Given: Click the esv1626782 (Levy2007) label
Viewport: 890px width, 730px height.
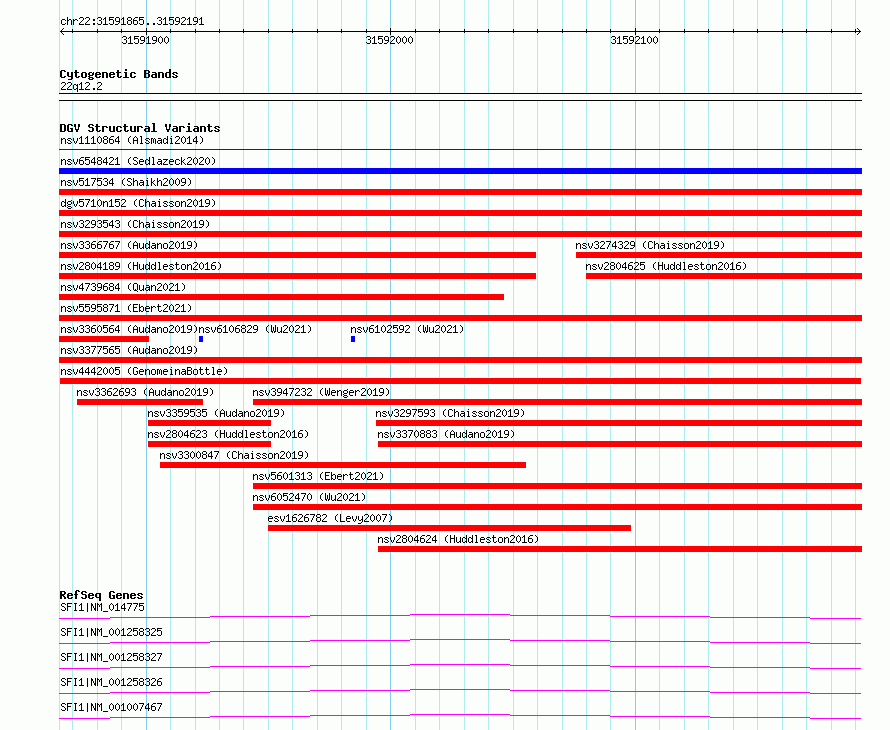Looking at the screenshot, I should (330, 518).
